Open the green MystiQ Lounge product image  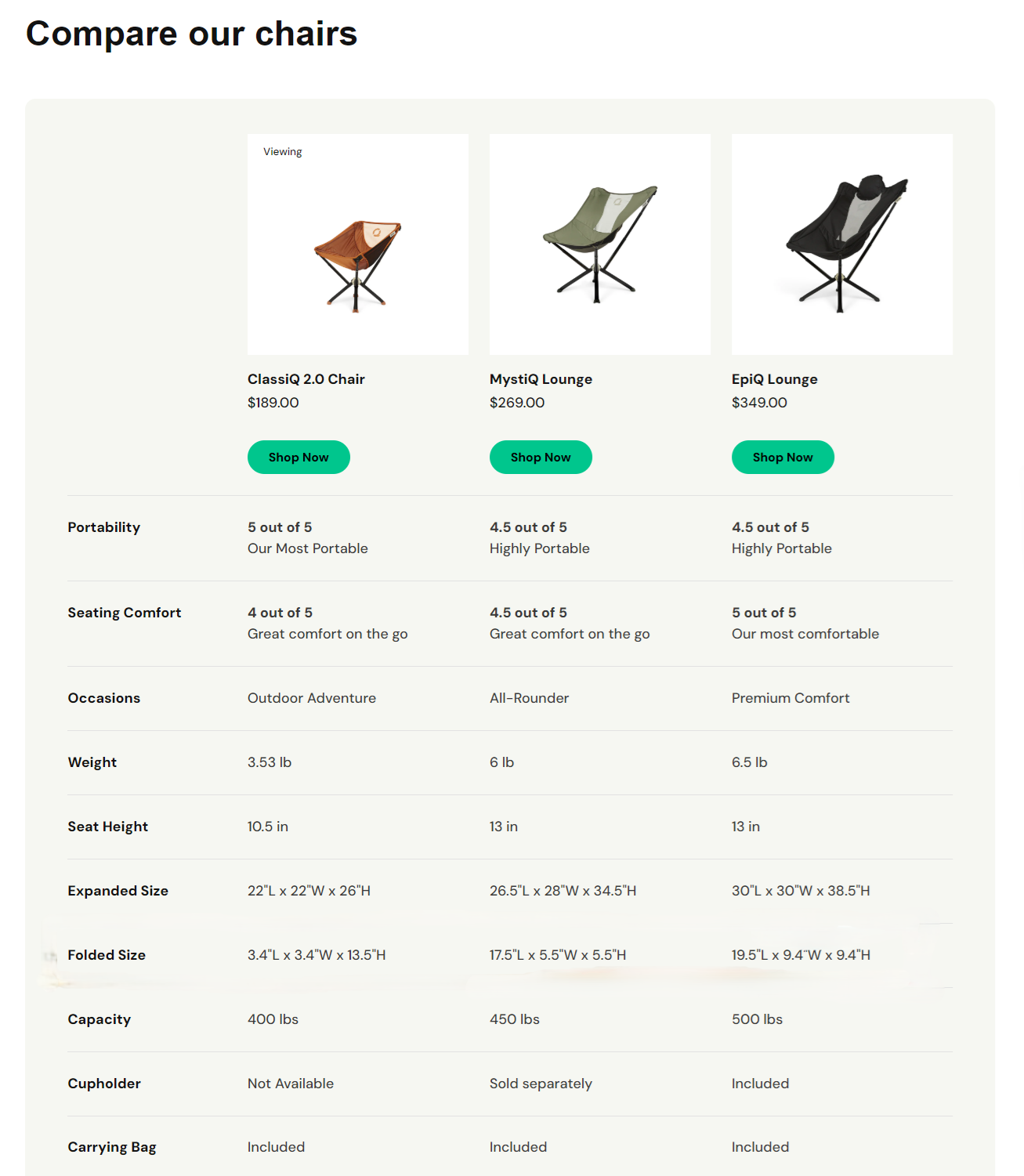click(x=600, y=244)
